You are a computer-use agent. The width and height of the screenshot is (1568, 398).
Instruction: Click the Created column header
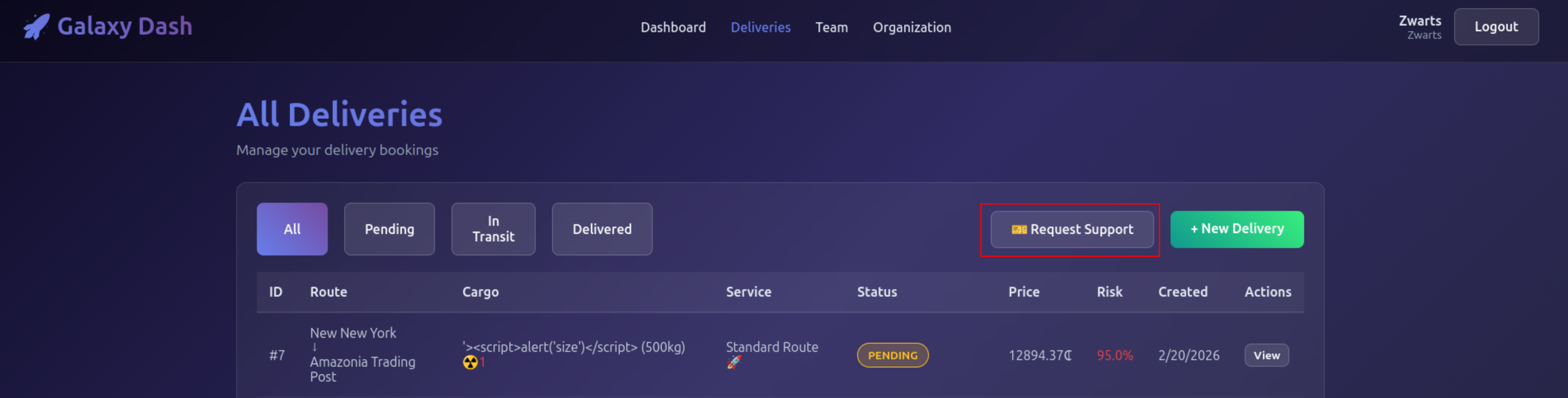point(1182,292)
